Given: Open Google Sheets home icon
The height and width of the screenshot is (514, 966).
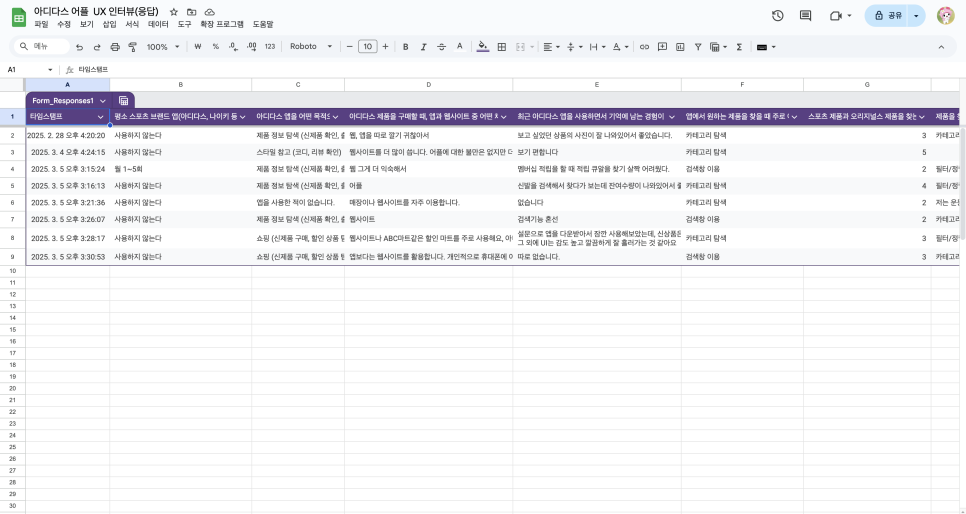Looking at the screenshot, I should point(19,17).
